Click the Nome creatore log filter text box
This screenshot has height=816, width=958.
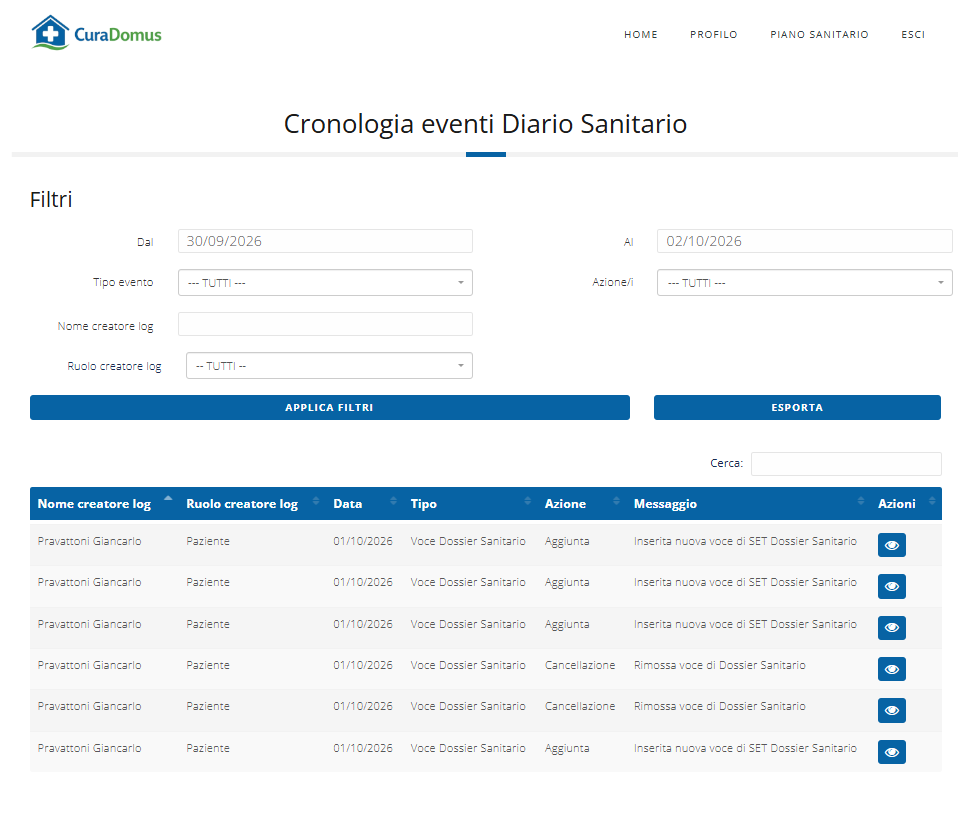coord(325,324)
